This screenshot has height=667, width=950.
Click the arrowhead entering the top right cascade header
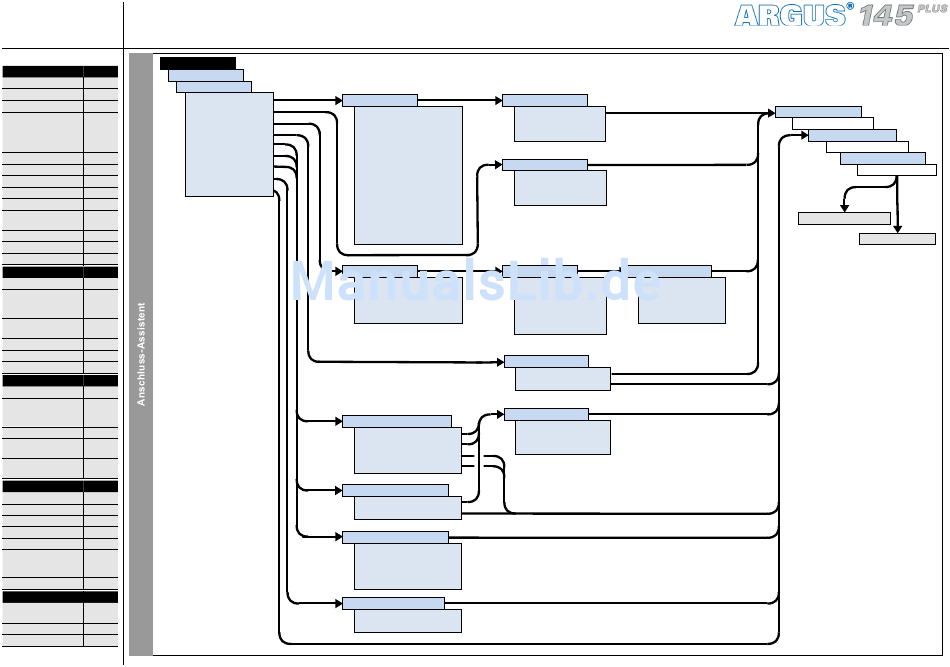coord(771,113)
